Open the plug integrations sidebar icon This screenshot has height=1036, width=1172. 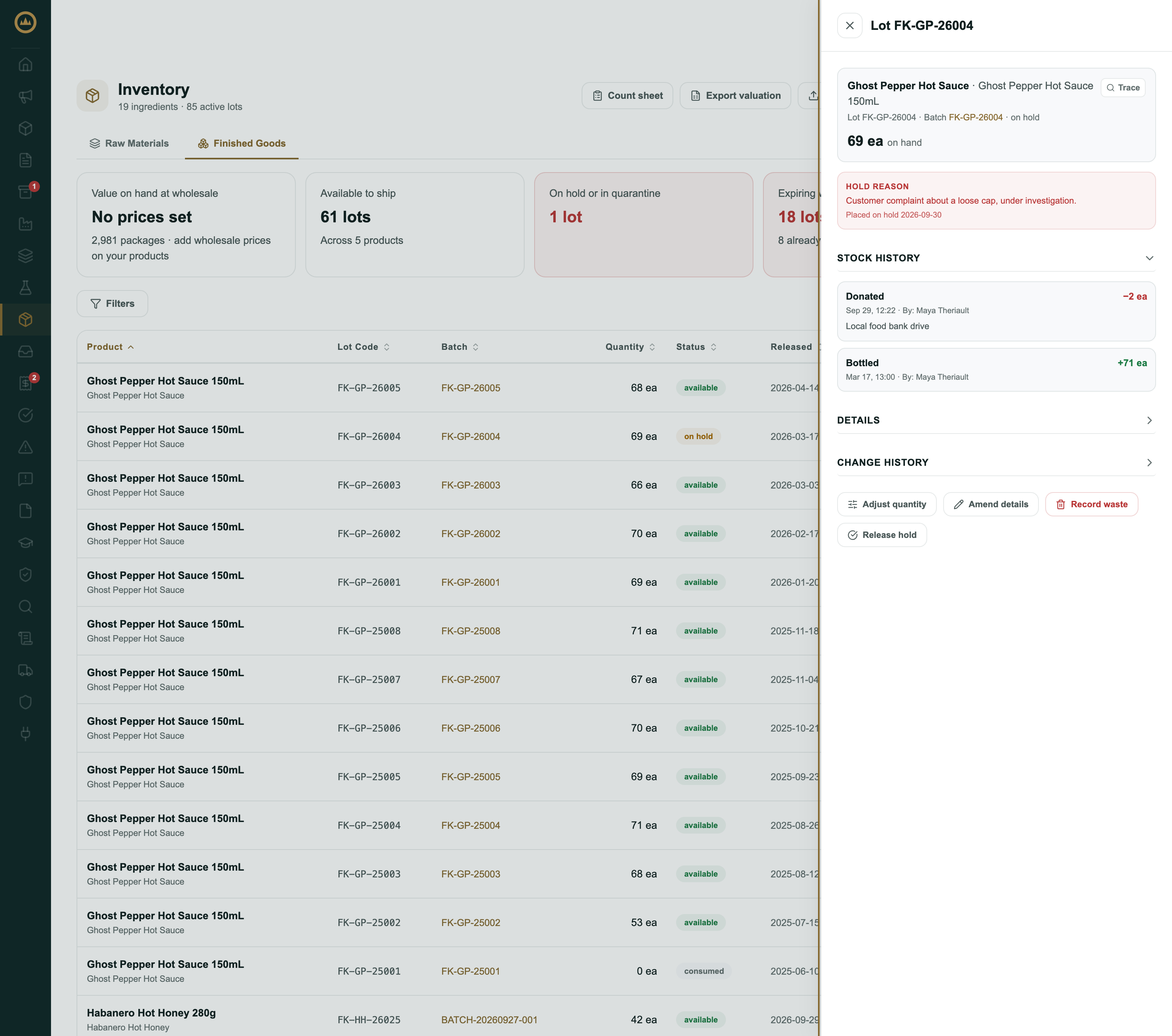click(x=25, y=734)
